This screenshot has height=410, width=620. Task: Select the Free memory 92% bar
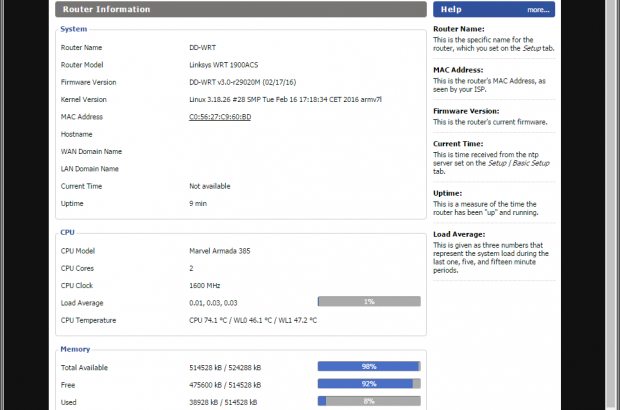pos(369,383)
